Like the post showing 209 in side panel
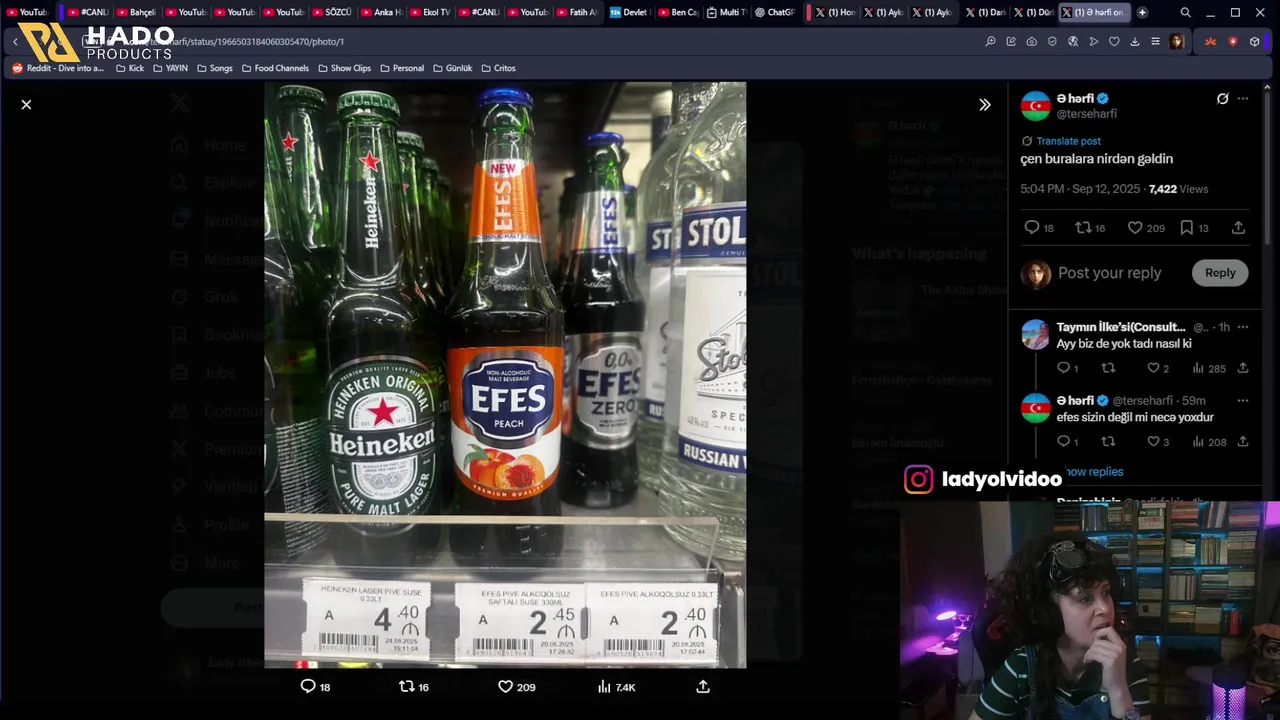The height and width of the screenshot is (720, 1280). (1135, 228)
